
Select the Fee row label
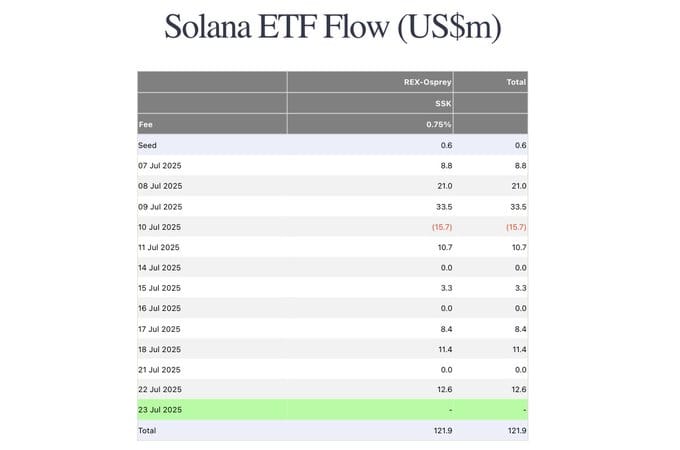145,124
